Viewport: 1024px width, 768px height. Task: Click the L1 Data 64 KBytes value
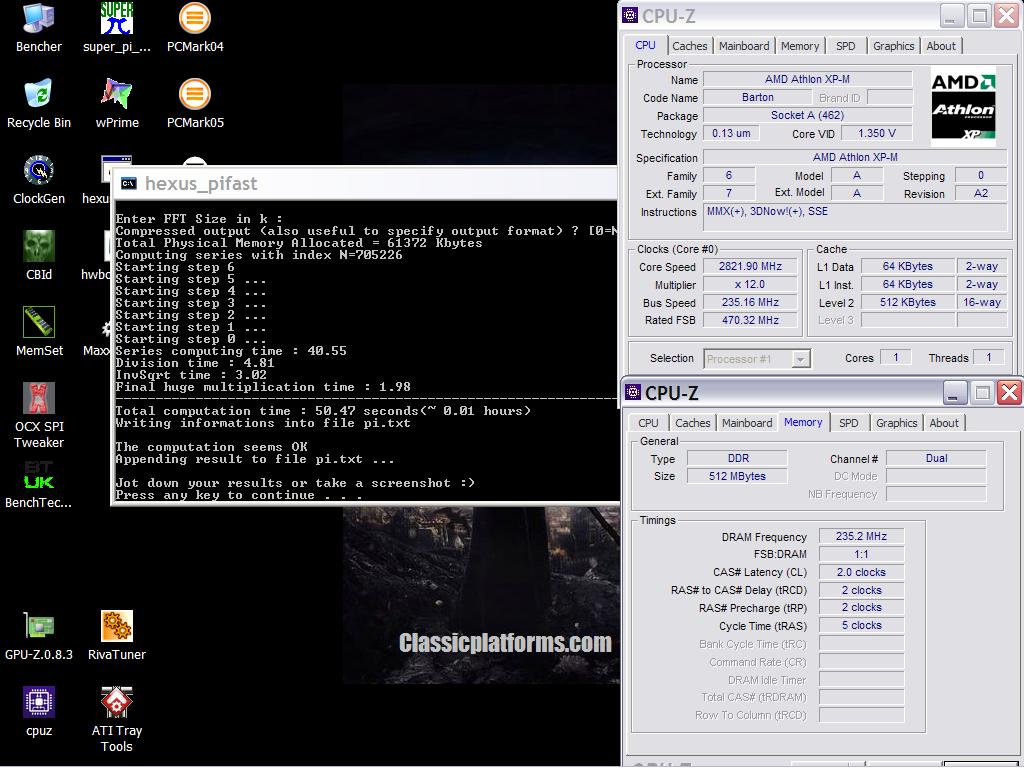(907, 266)
